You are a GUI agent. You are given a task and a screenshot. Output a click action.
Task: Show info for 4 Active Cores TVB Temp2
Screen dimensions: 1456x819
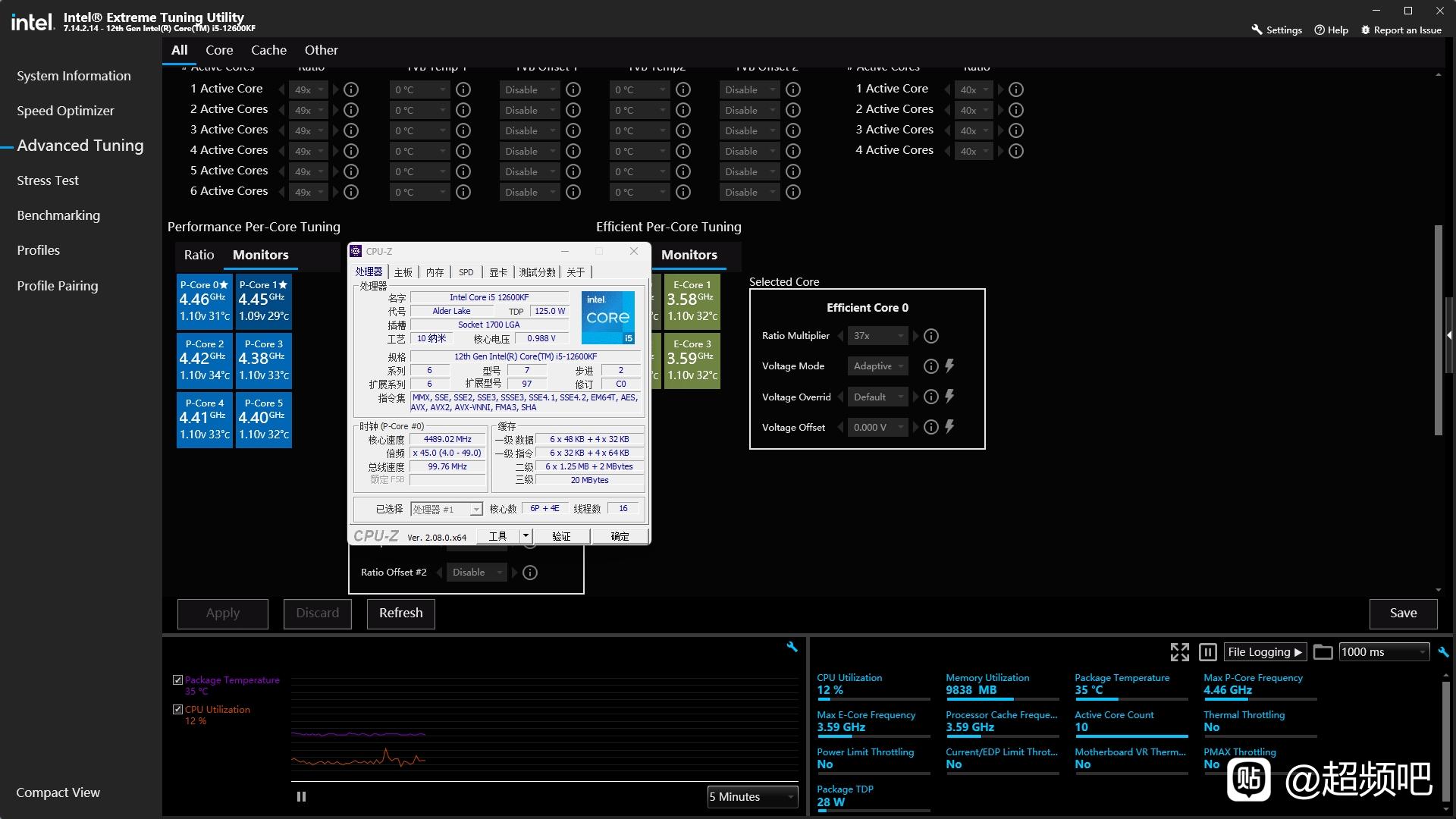683,151
